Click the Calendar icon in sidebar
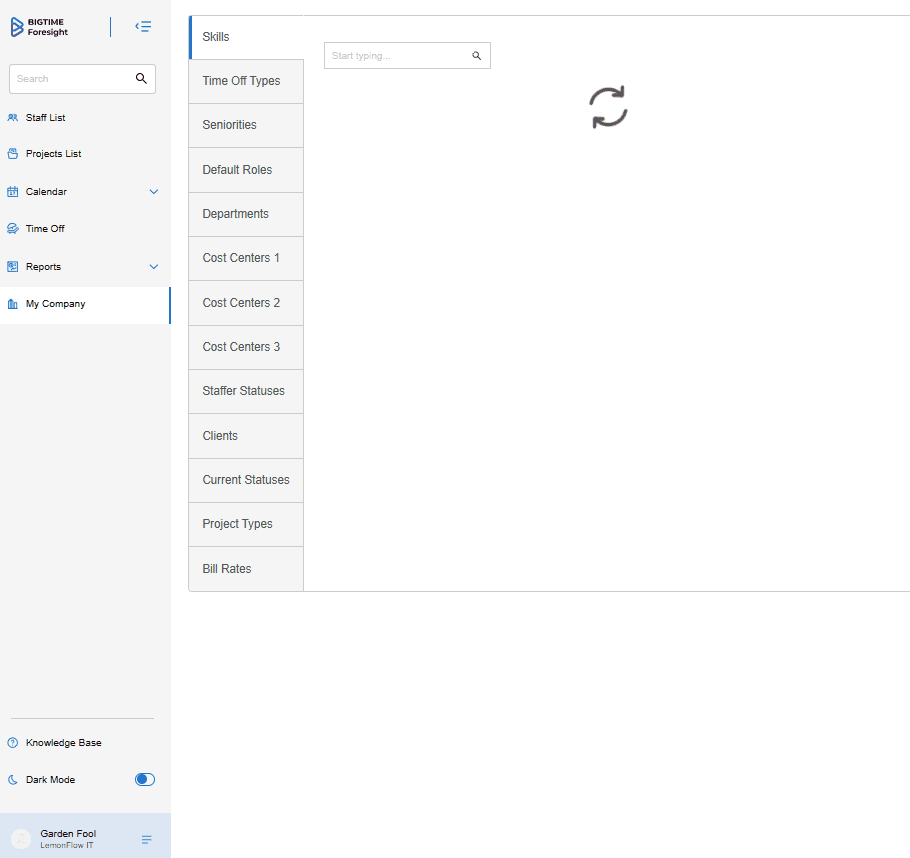This screenshot has height=858, width=910. tap(13, 192)
